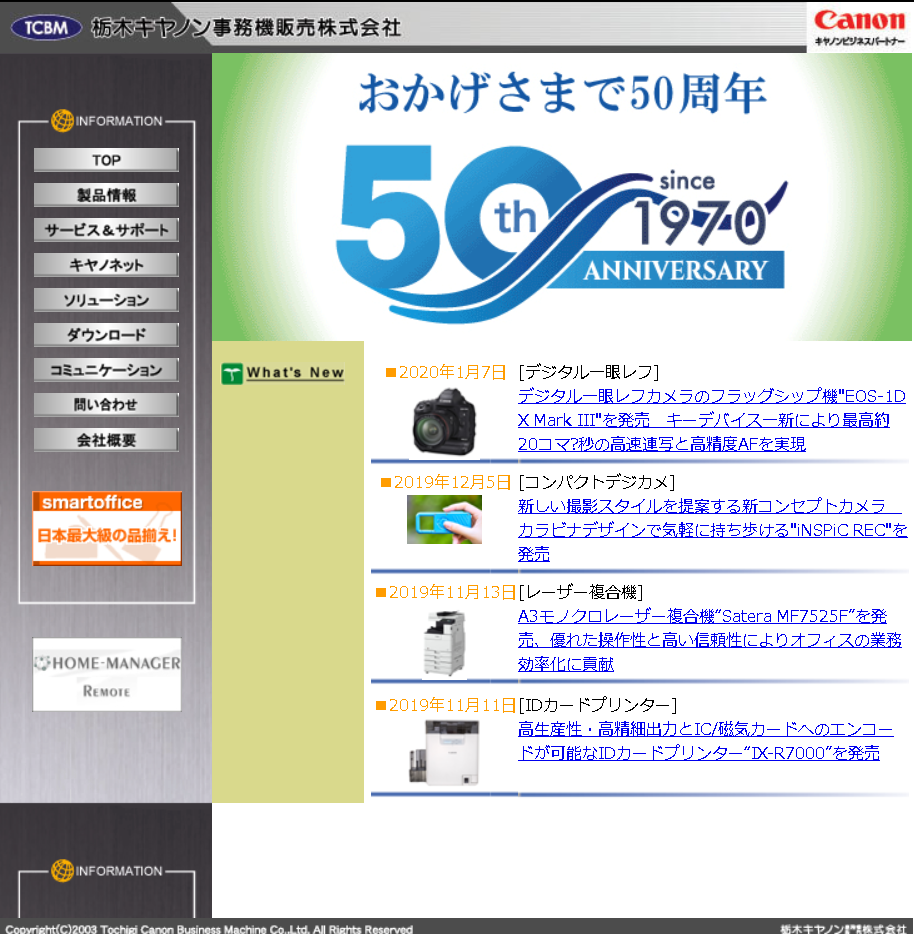Click the ID card printer thumbnail
The width and height of the screenshot is (914, 934).
(444, 752)
